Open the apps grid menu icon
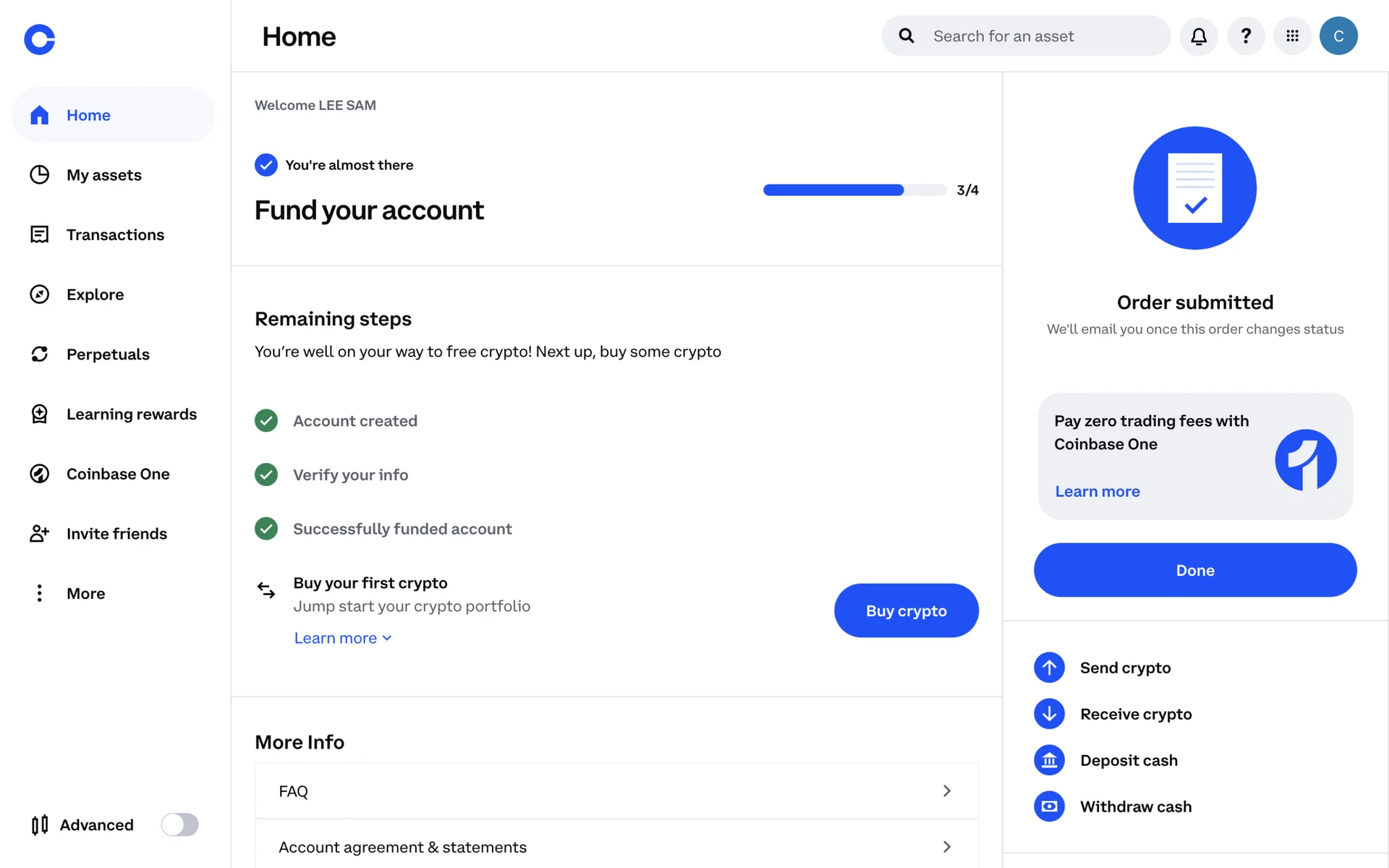Viewport: 1389px width, 868px height. pos(1292,36)
